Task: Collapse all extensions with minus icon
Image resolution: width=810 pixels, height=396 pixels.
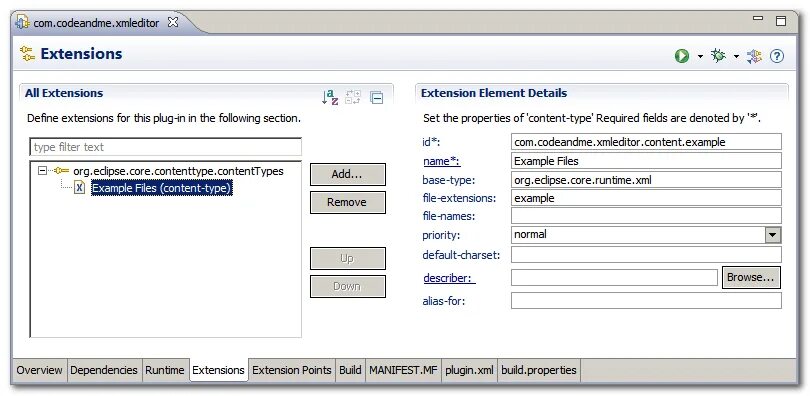Action: pos(377,97)
